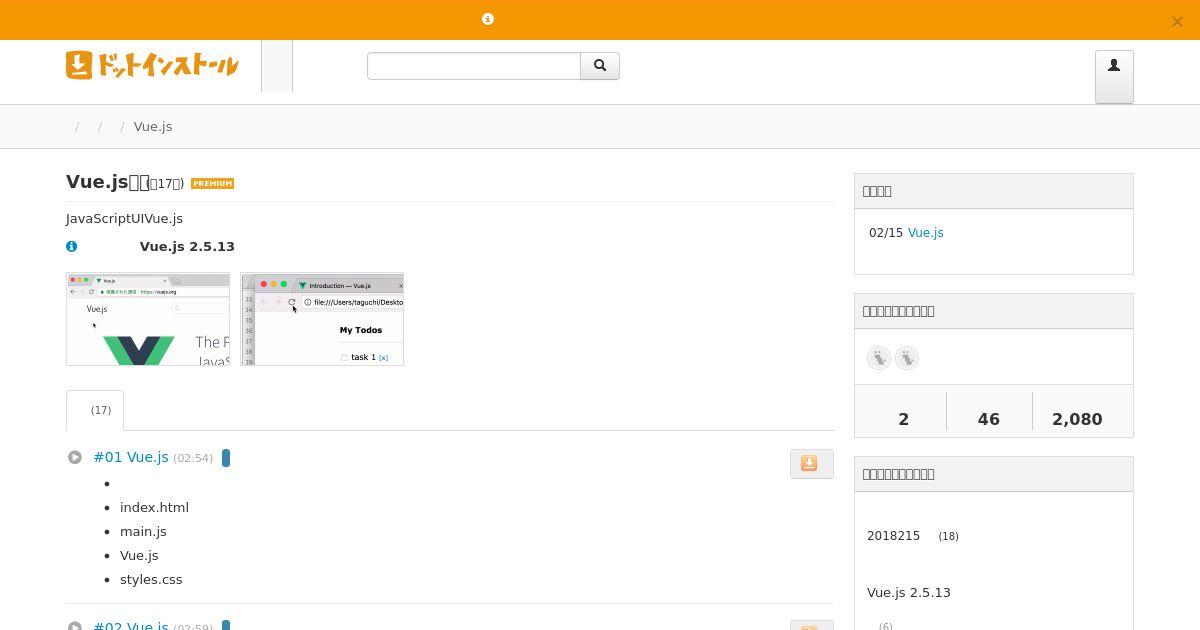Focus the site search input field
Viewport: 1200px width, 630px height.
tap(474, 66)
